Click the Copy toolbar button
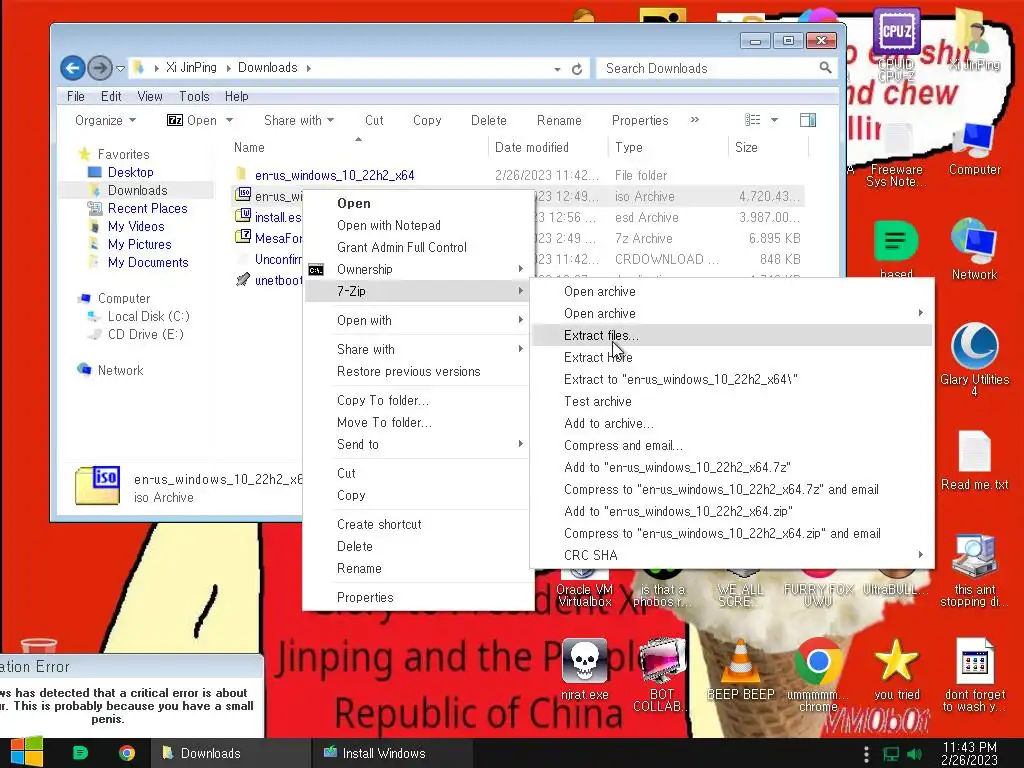Screen dimensions: 1024x768 point(427,120)
